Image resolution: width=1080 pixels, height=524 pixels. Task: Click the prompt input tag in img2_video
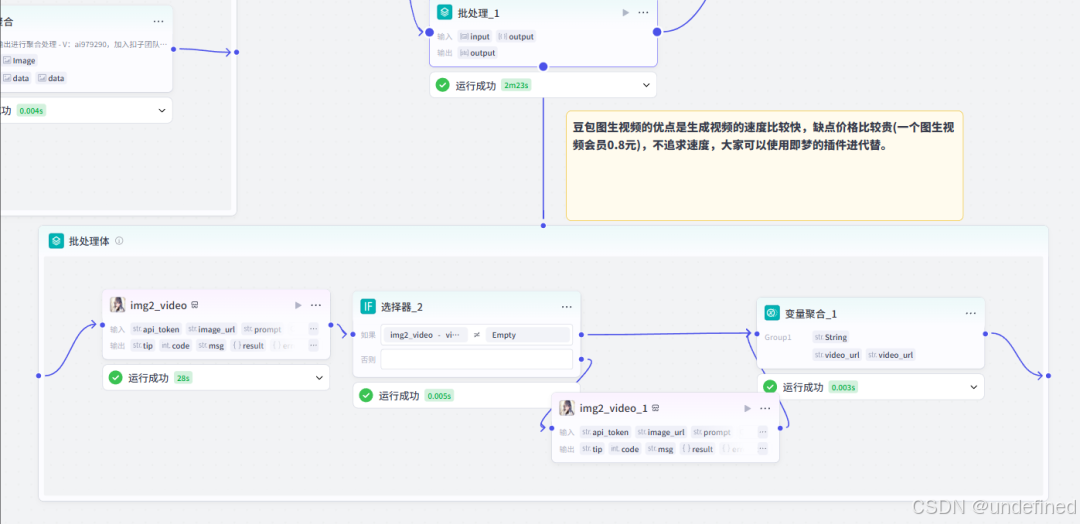click(262, 329)
